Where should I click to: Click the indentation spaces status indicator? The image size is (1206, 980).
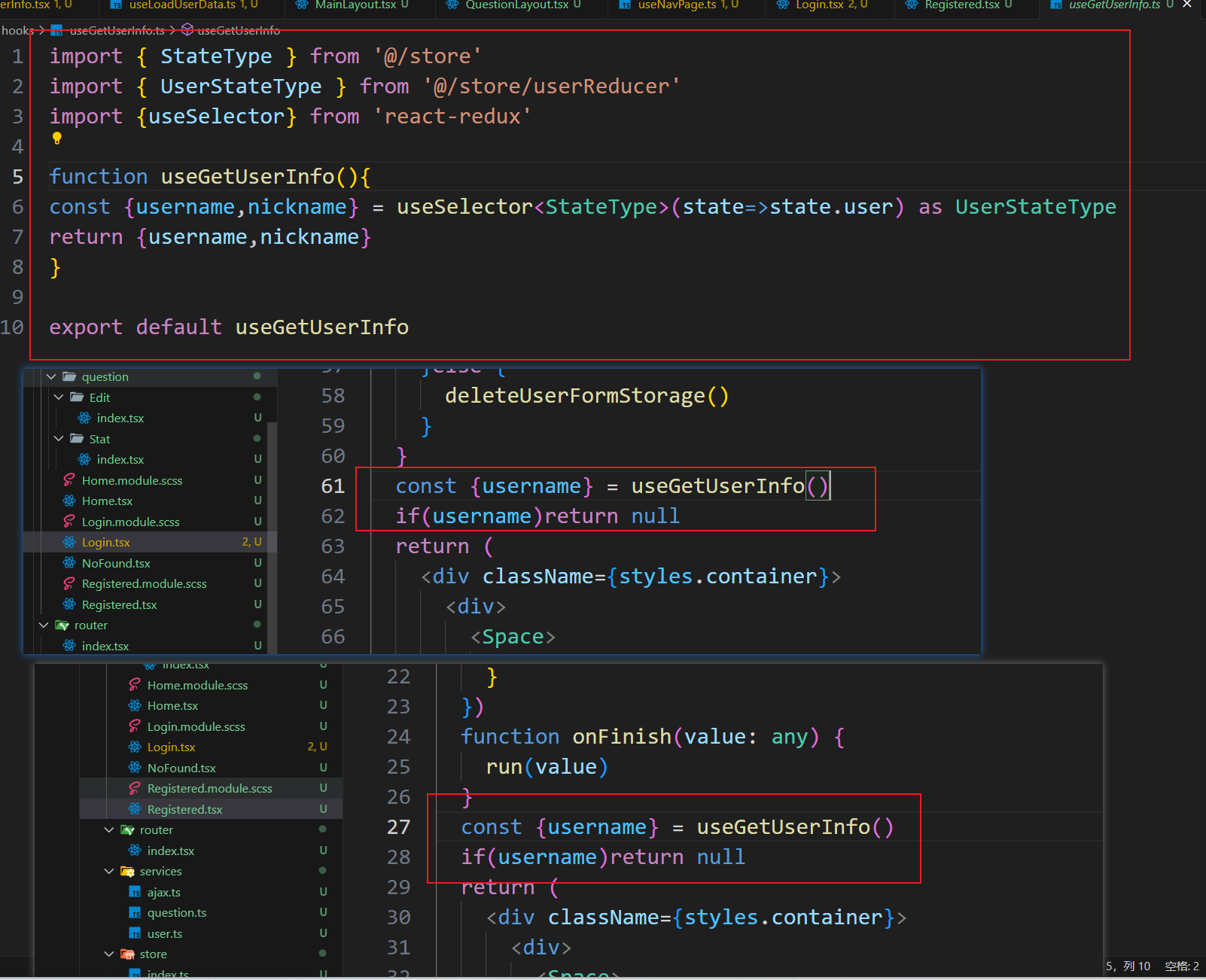point(1181,966)
